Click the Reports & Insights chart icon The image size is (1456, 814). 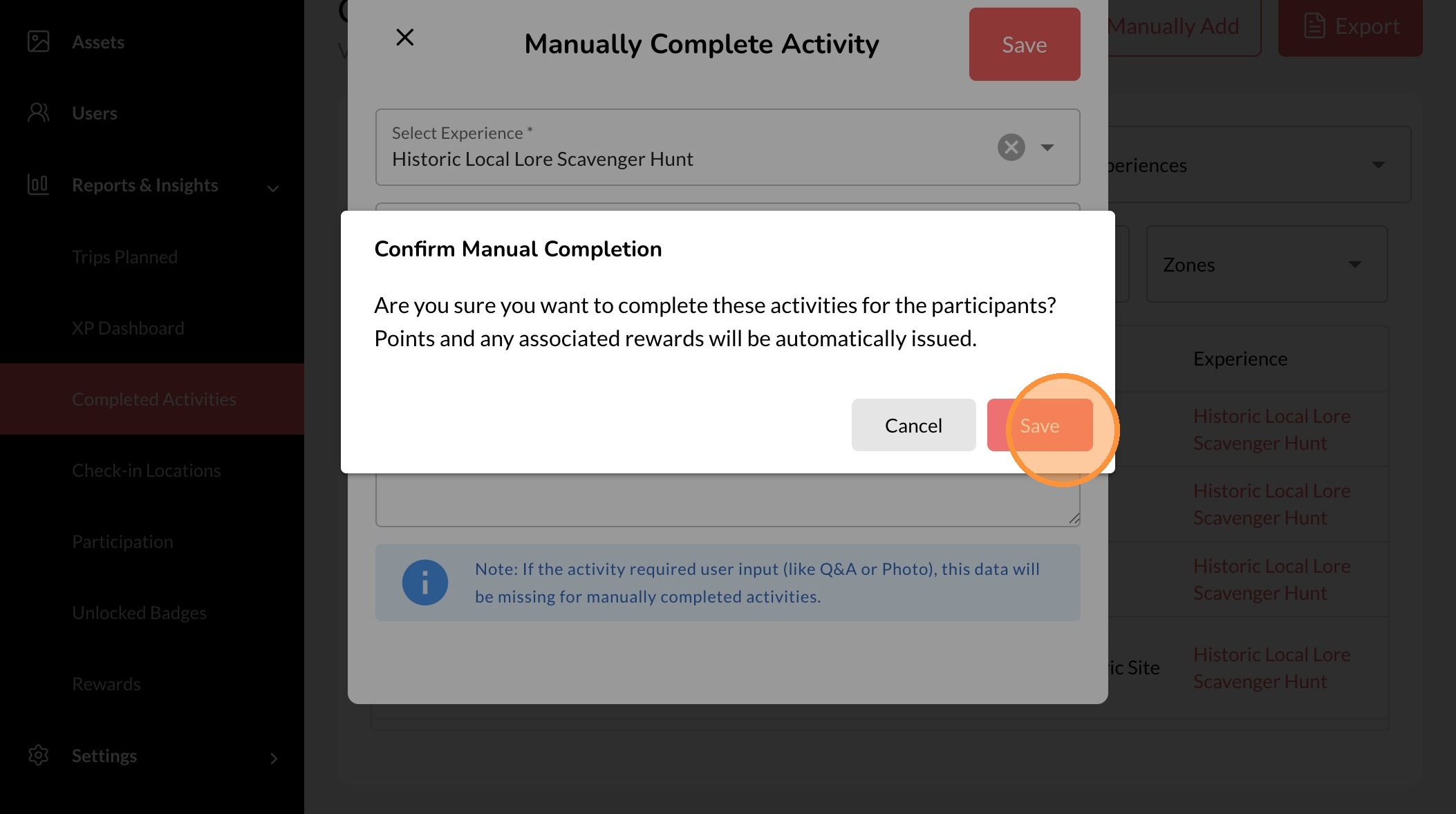[38, 184]
